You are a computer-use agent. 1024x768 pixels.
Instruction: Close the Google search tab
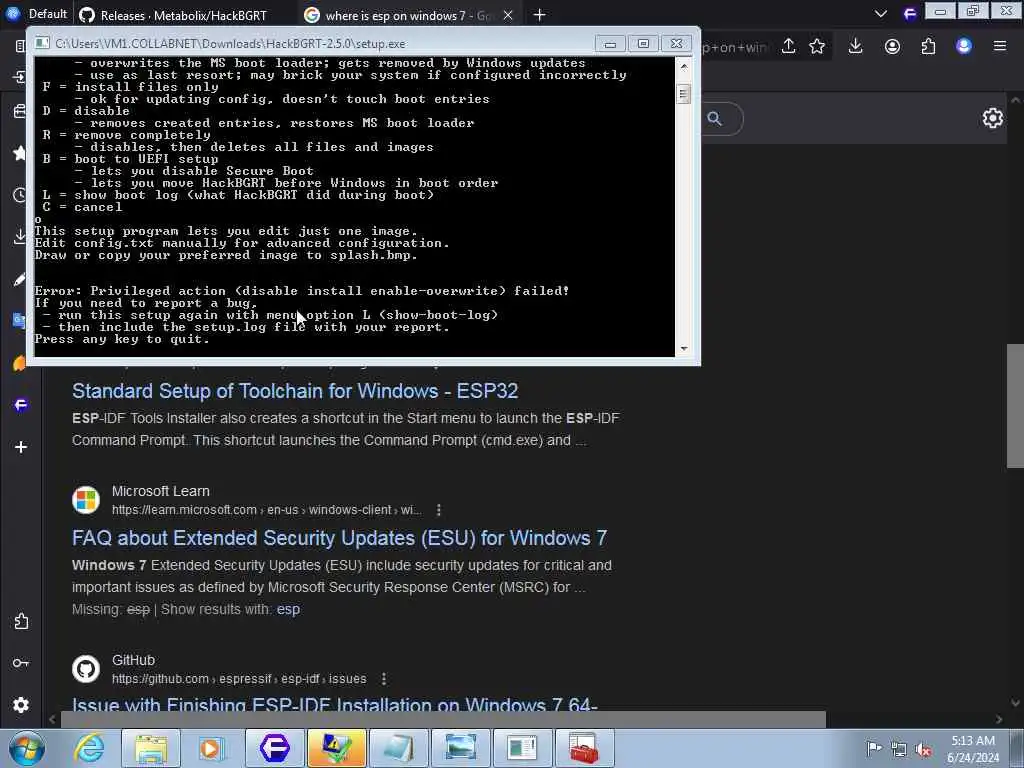[x=507, y=15]
